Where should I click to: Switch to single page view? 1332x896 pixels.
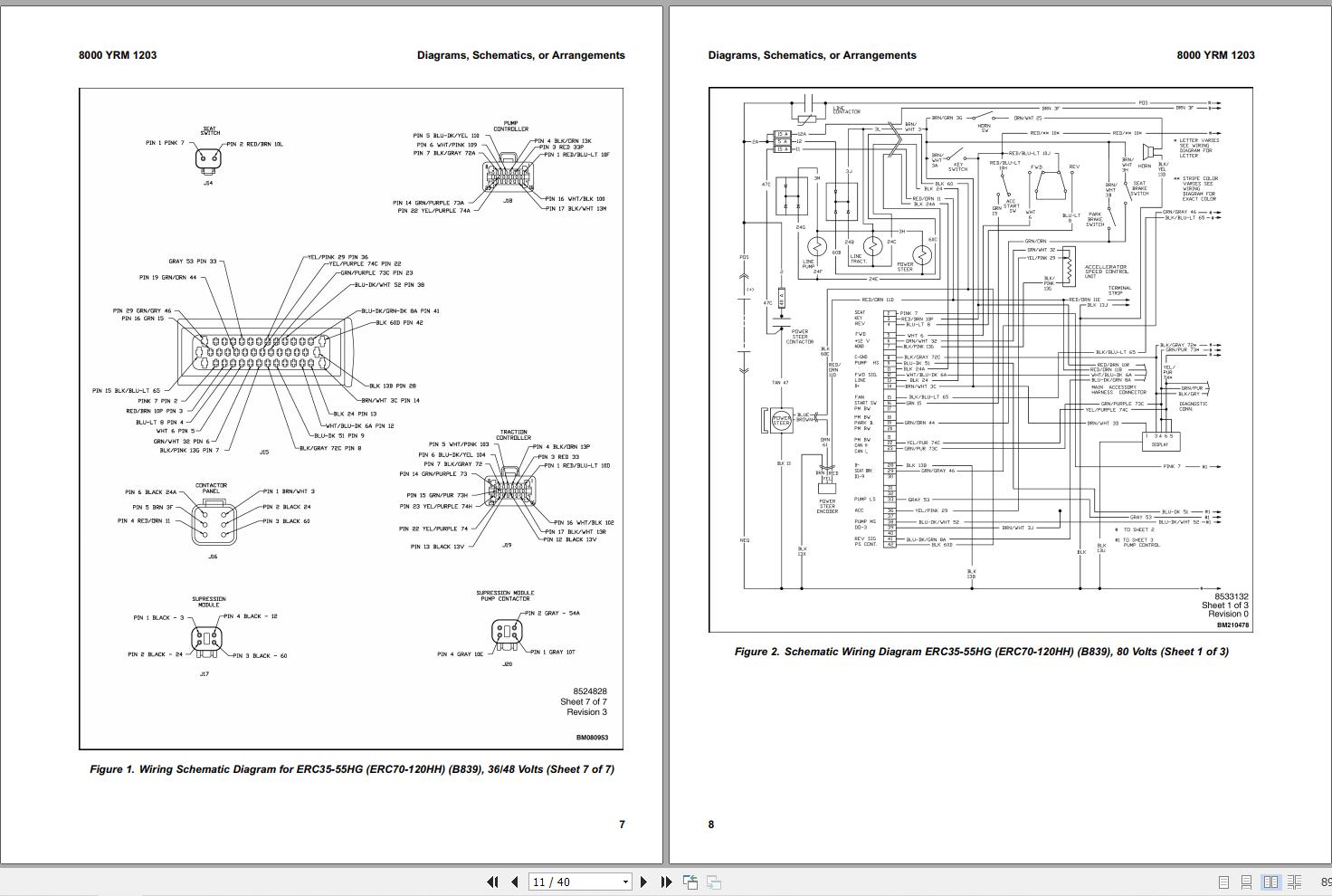[1223, 882]
